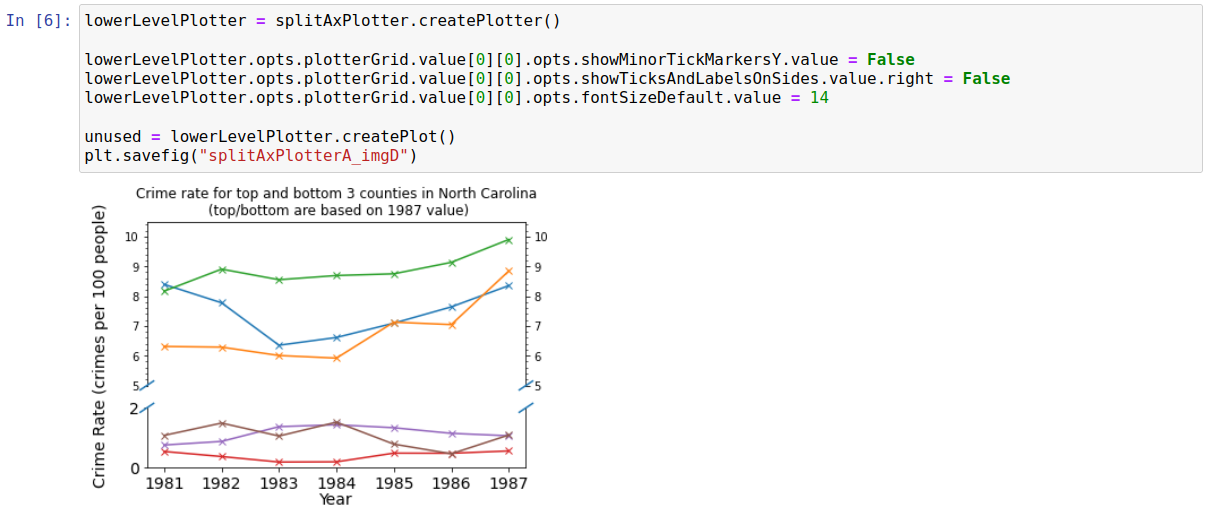Click the left axis break marker
This screenshot has width=1209, height=519.
[147, 396]
